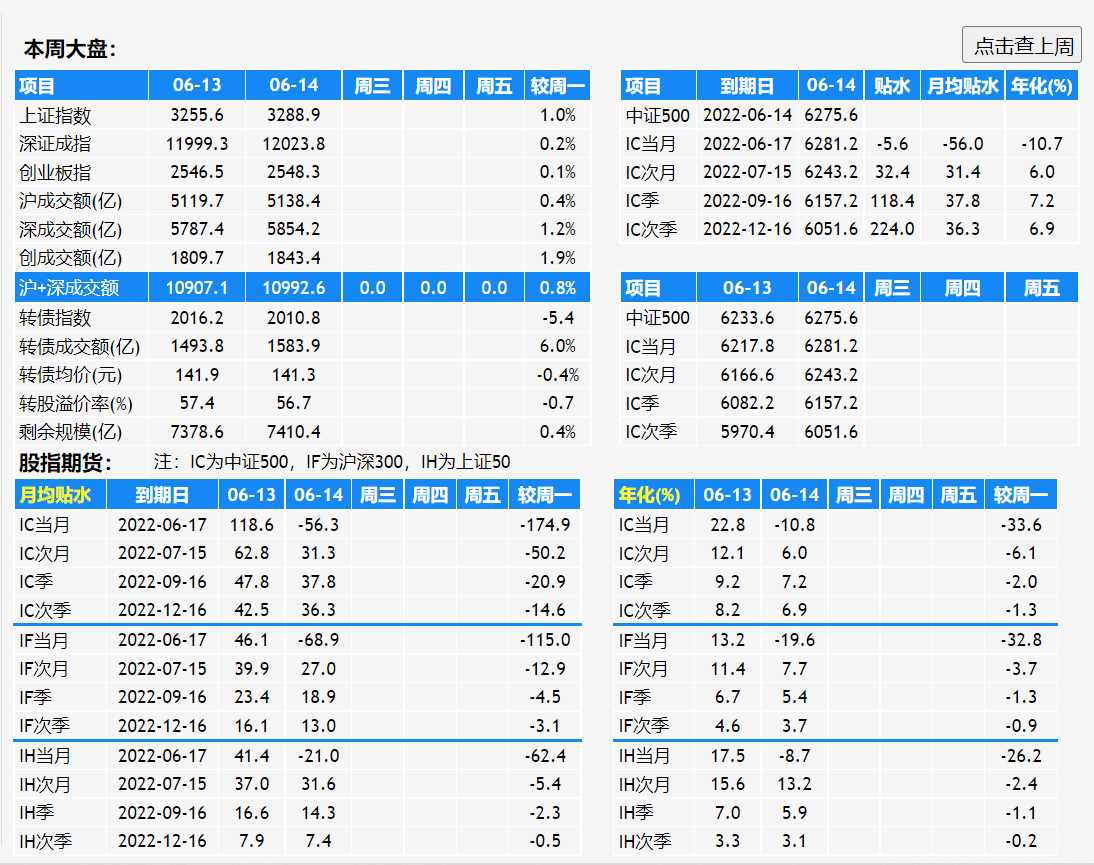Click value -19.6 annualized for IF当月
1094x865 pixels.
pyautogui.click(x=794, y=640)
